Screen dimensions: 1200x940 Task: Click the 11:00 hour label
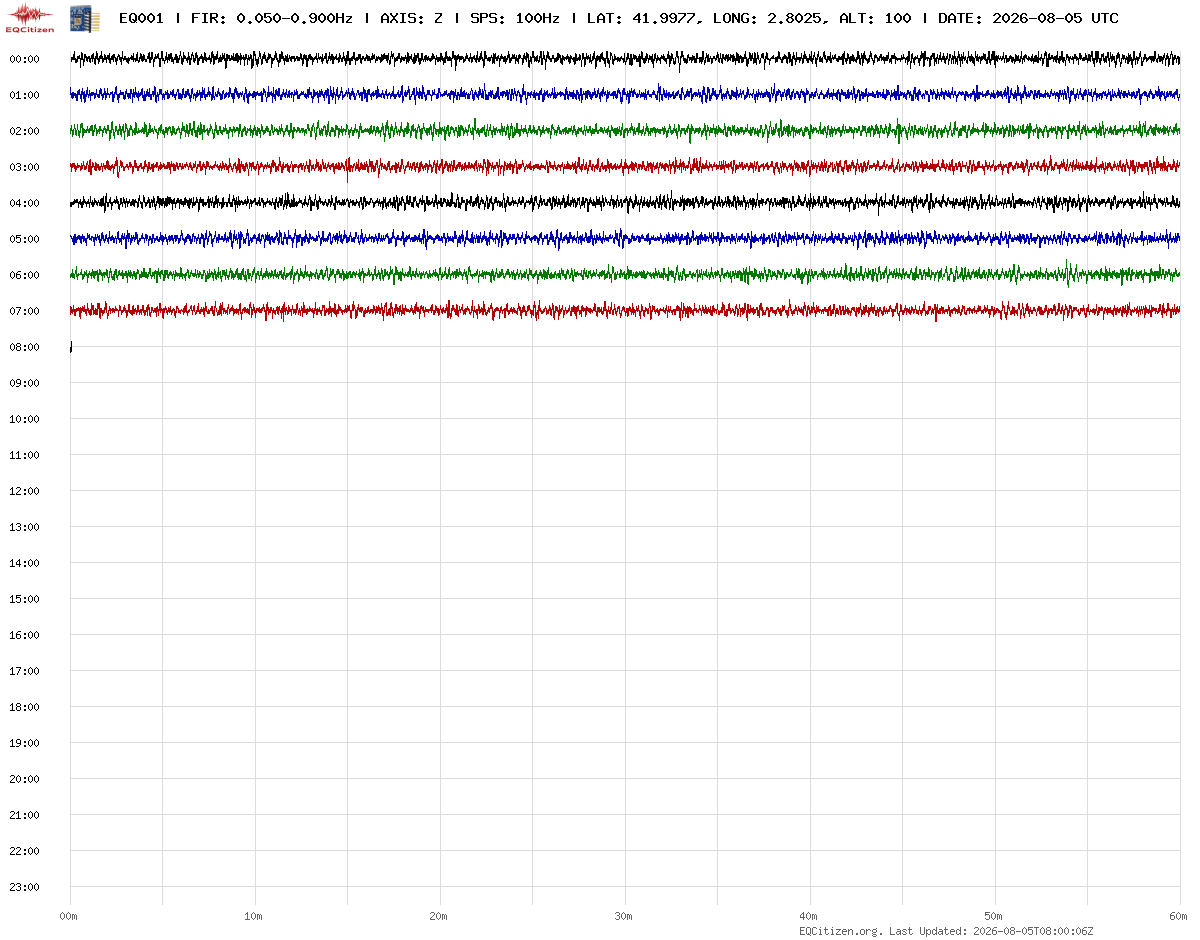(24, 455)
